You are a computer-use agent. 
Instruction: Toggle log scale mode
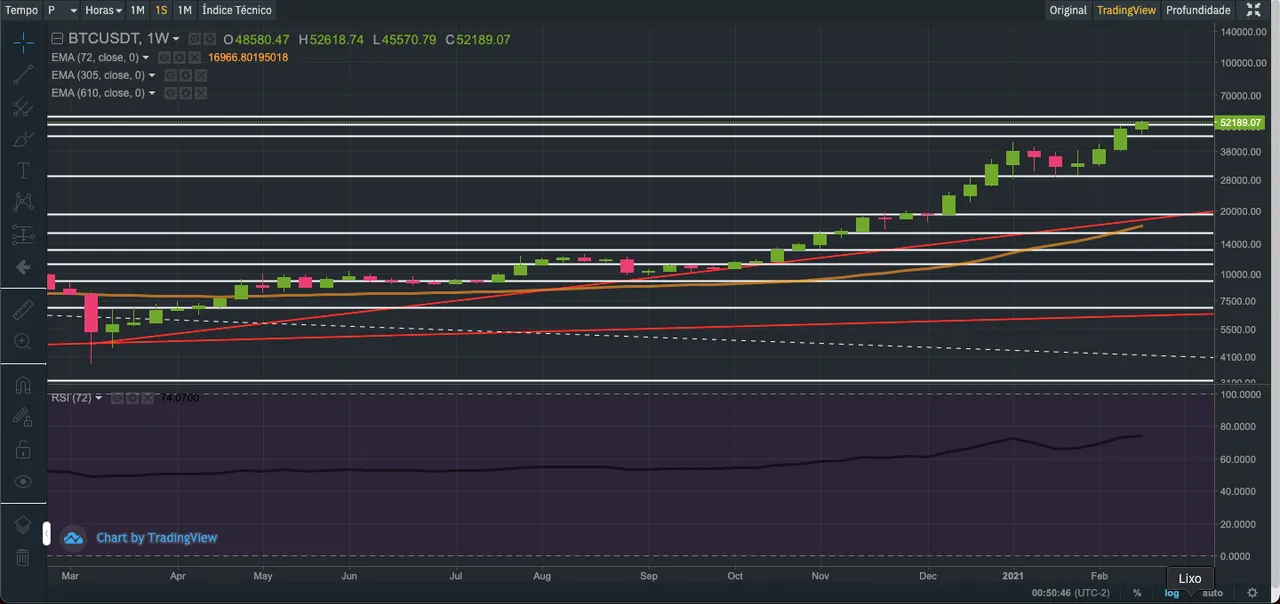click(1171, 593)
